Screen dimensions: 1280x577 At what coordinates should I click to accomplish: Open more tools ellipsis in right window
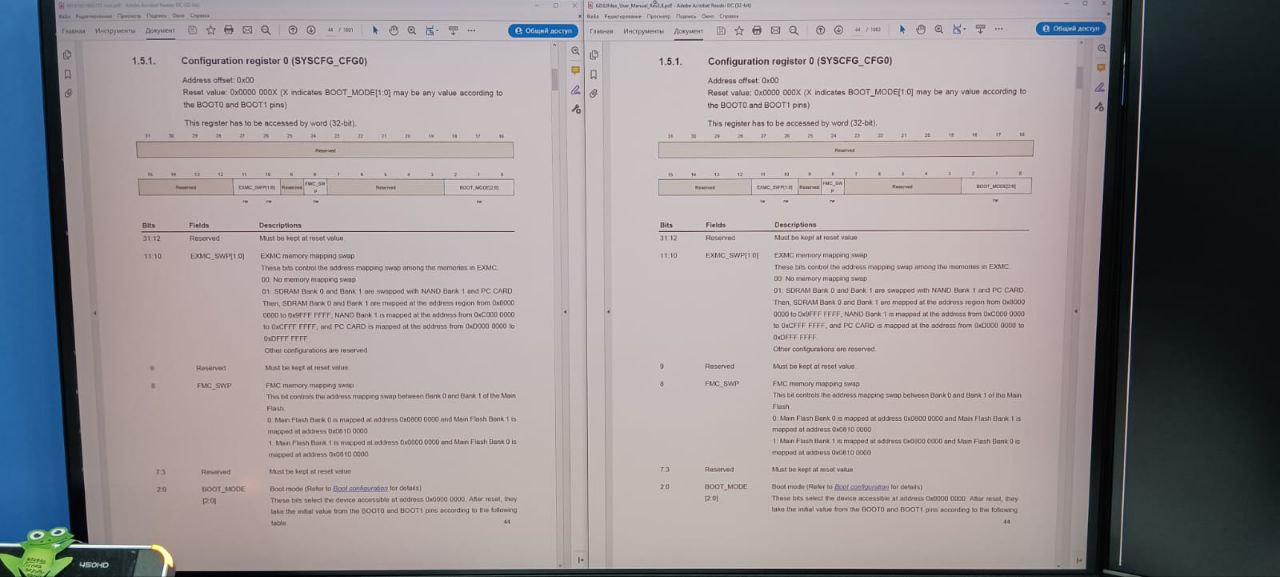[999, 30]
